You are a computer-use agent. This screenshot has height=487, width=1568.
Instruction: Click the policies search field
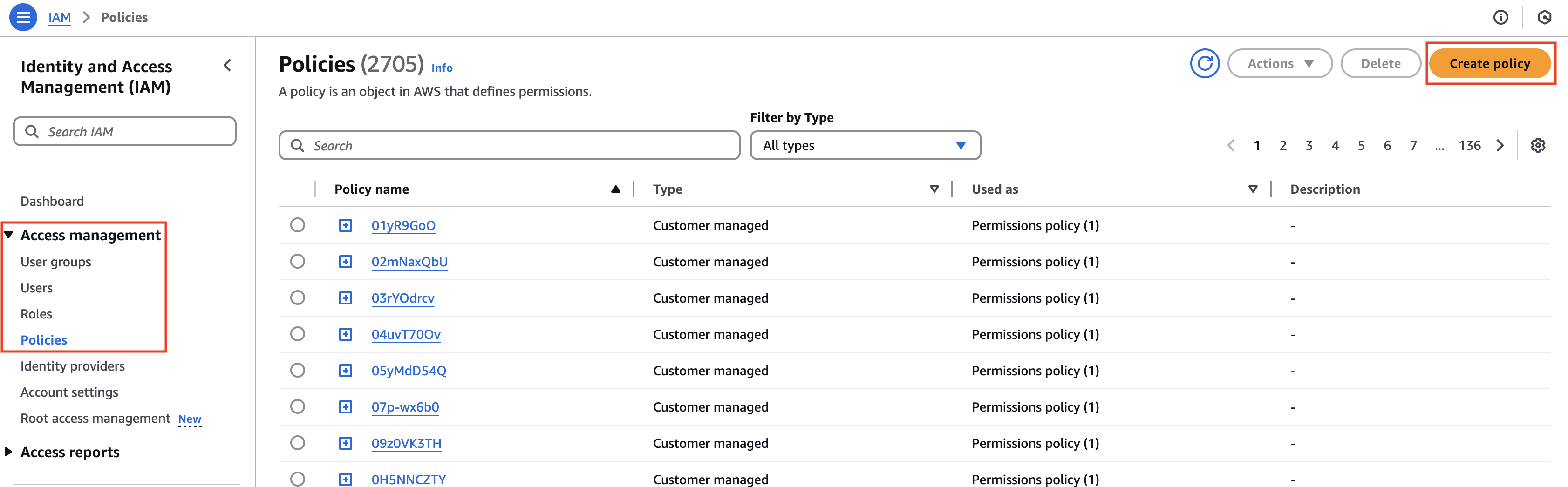point(509,145)
